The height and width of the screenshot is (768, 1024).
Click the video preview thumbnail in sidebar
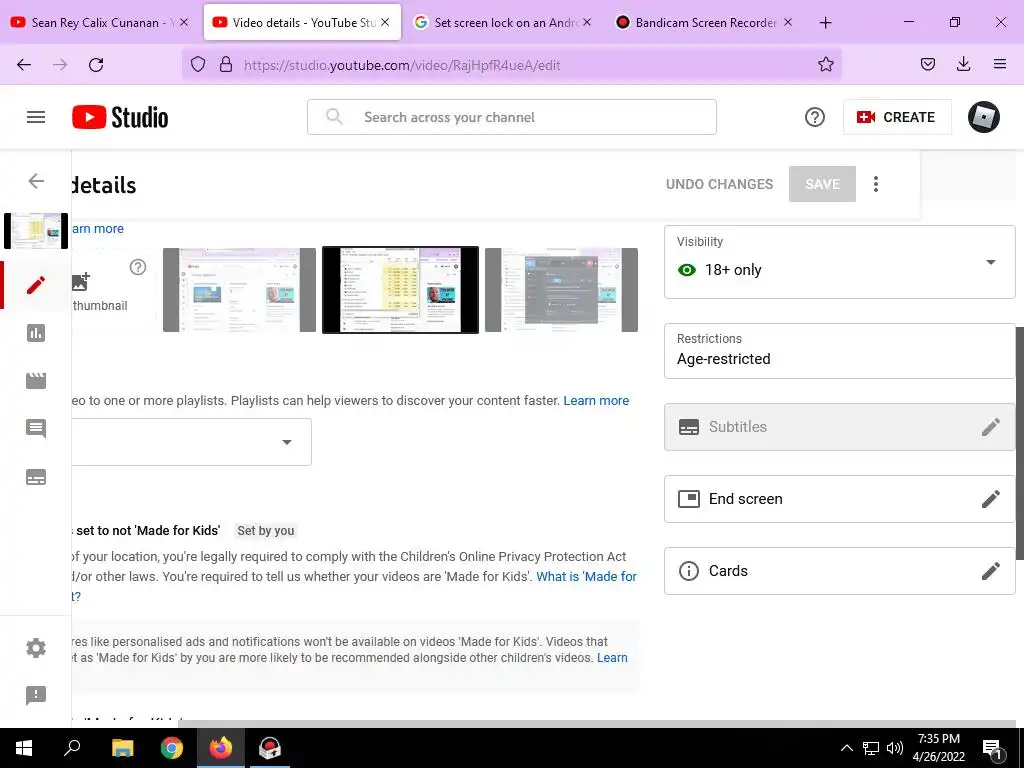pos(36,231)
